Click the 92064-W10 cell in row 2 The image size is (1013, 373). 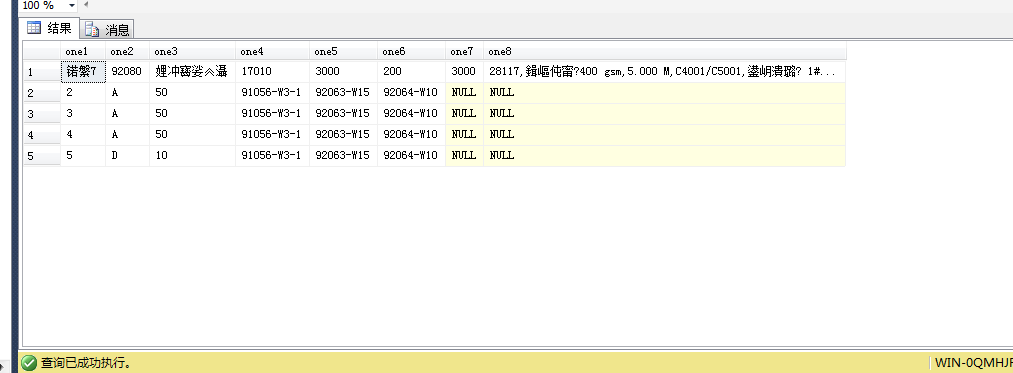tap(412, 93)
